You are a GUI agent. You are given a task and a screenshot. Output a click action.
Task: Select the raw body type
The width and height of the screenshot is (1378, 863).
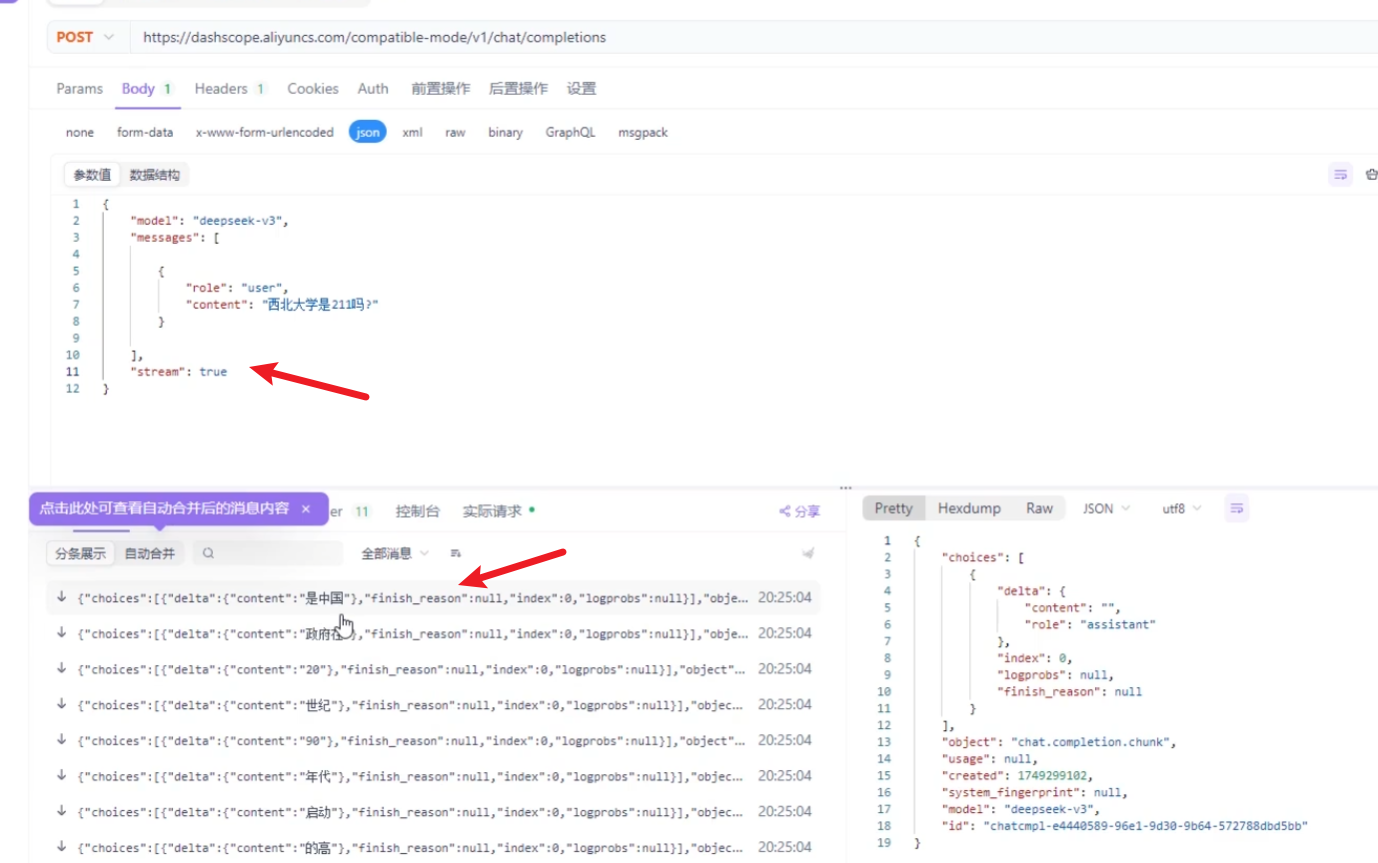(x=455, y=132)
